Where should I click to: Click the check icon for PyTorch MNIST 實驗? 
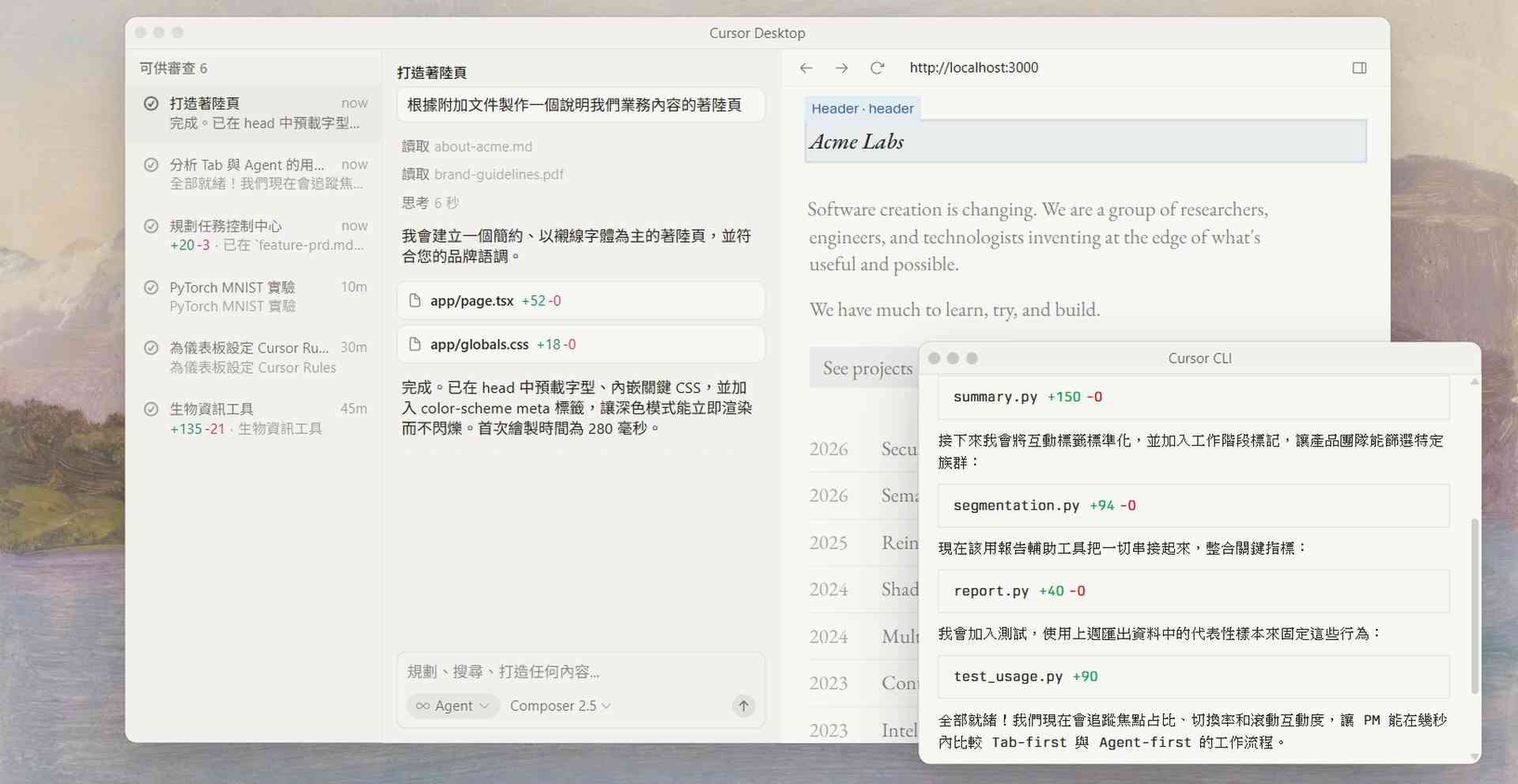pyautogui.click(x=151, y=287)
